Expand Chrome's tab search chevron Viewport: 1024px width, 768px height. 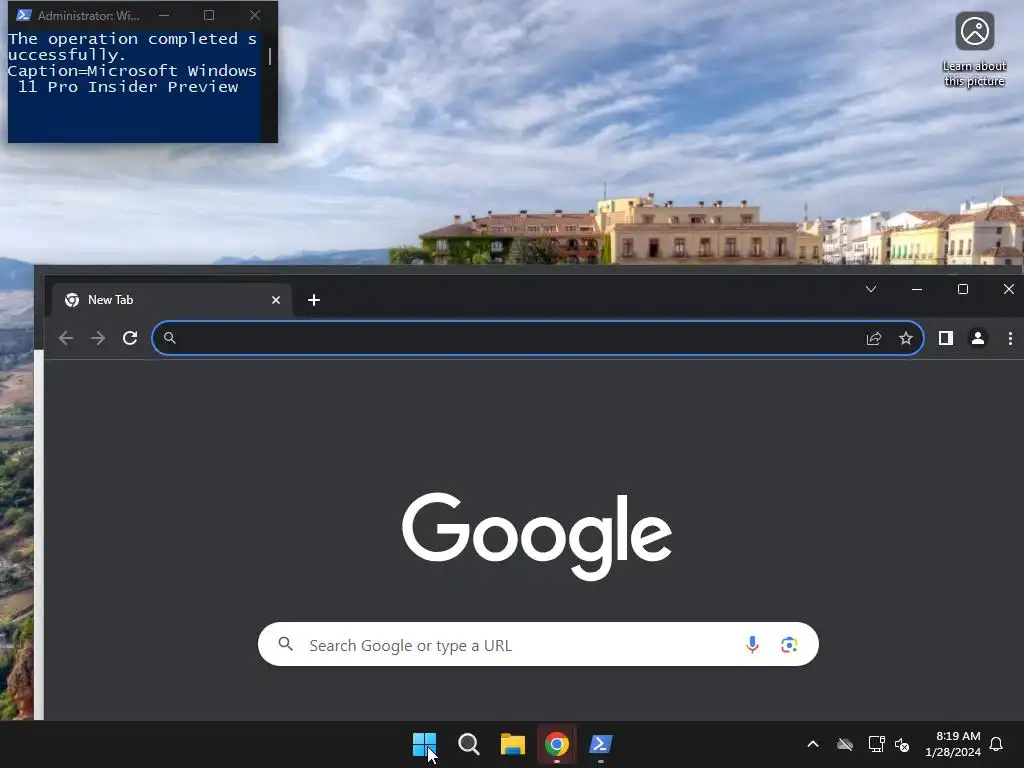pyautogui.click(x=871, y=289)
